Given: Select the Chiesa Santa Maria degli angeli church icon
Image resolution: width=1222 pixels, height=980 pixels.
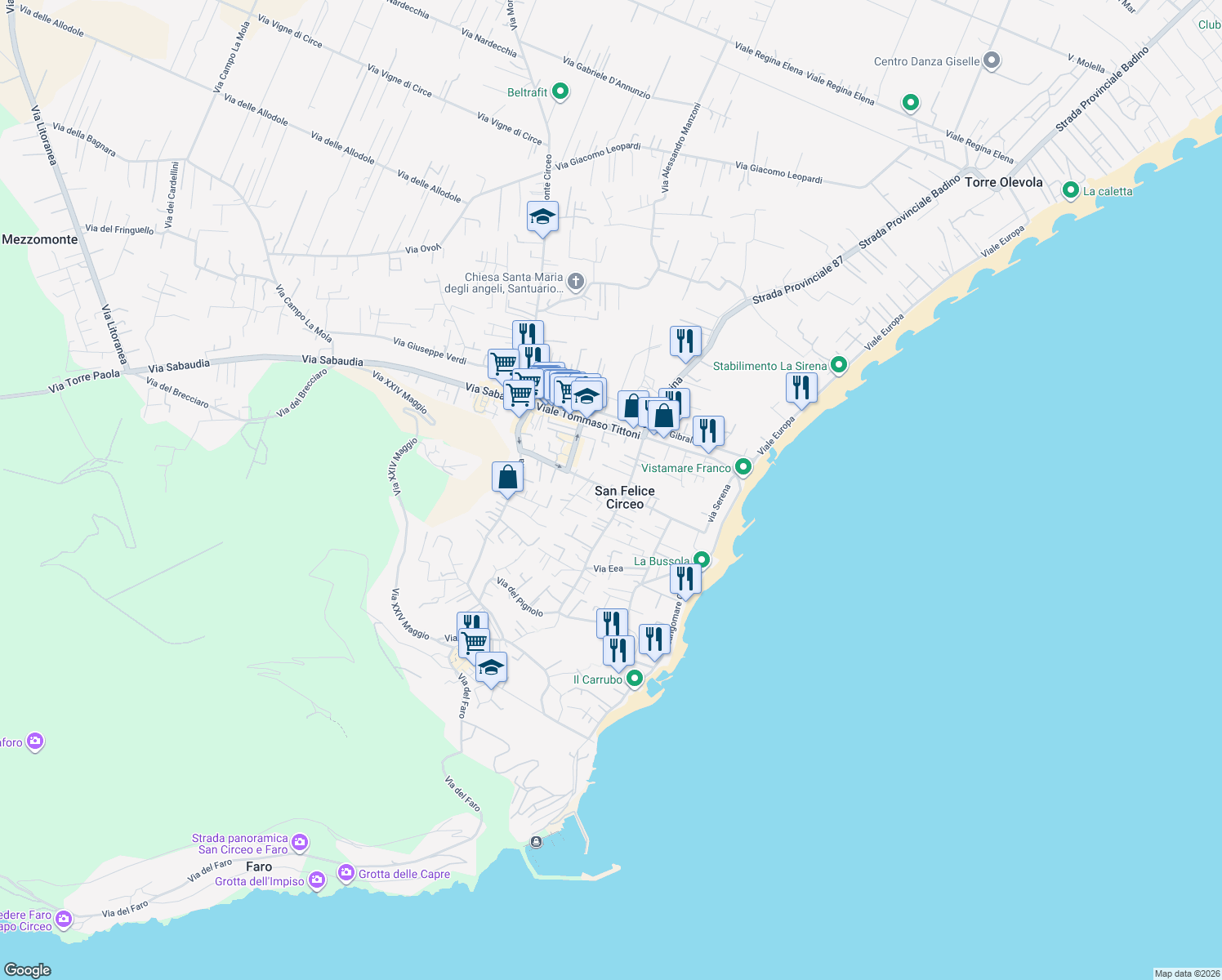Looking at the screenshot, I should 574,281.
